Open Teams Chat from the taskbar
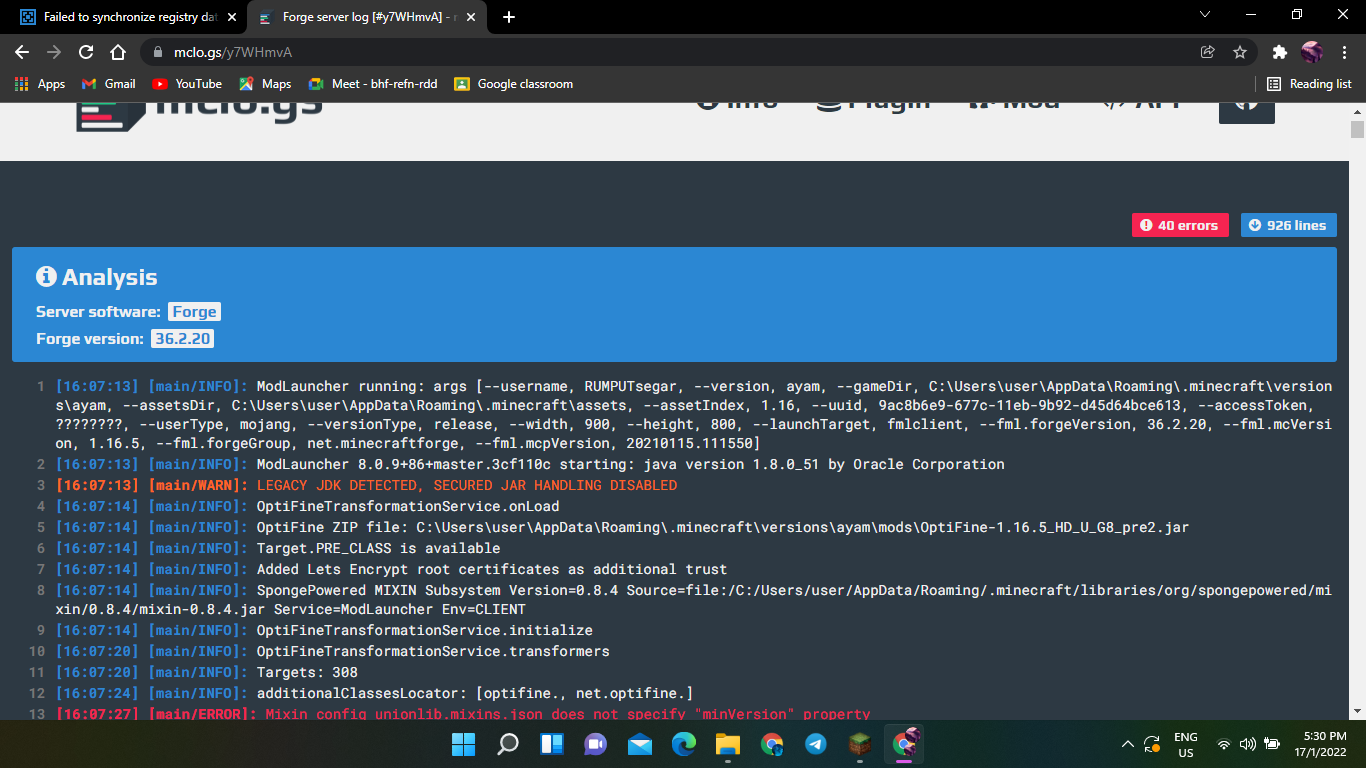This screenshot has height=768, width=1366. [596, 744]
